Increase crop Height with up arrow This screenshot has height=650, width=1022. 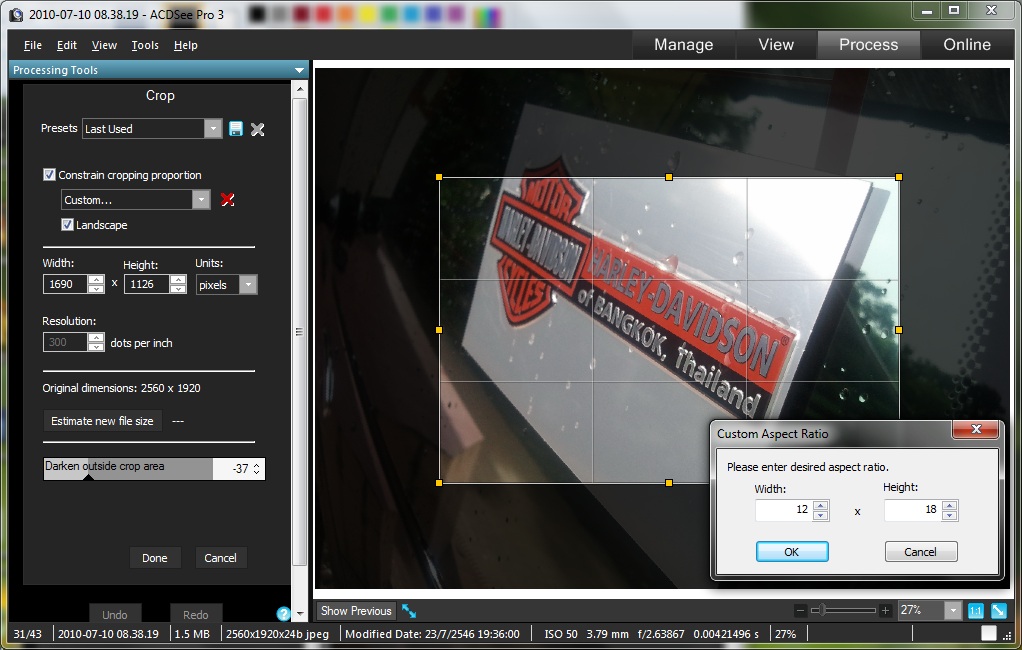tap(178, 280)
